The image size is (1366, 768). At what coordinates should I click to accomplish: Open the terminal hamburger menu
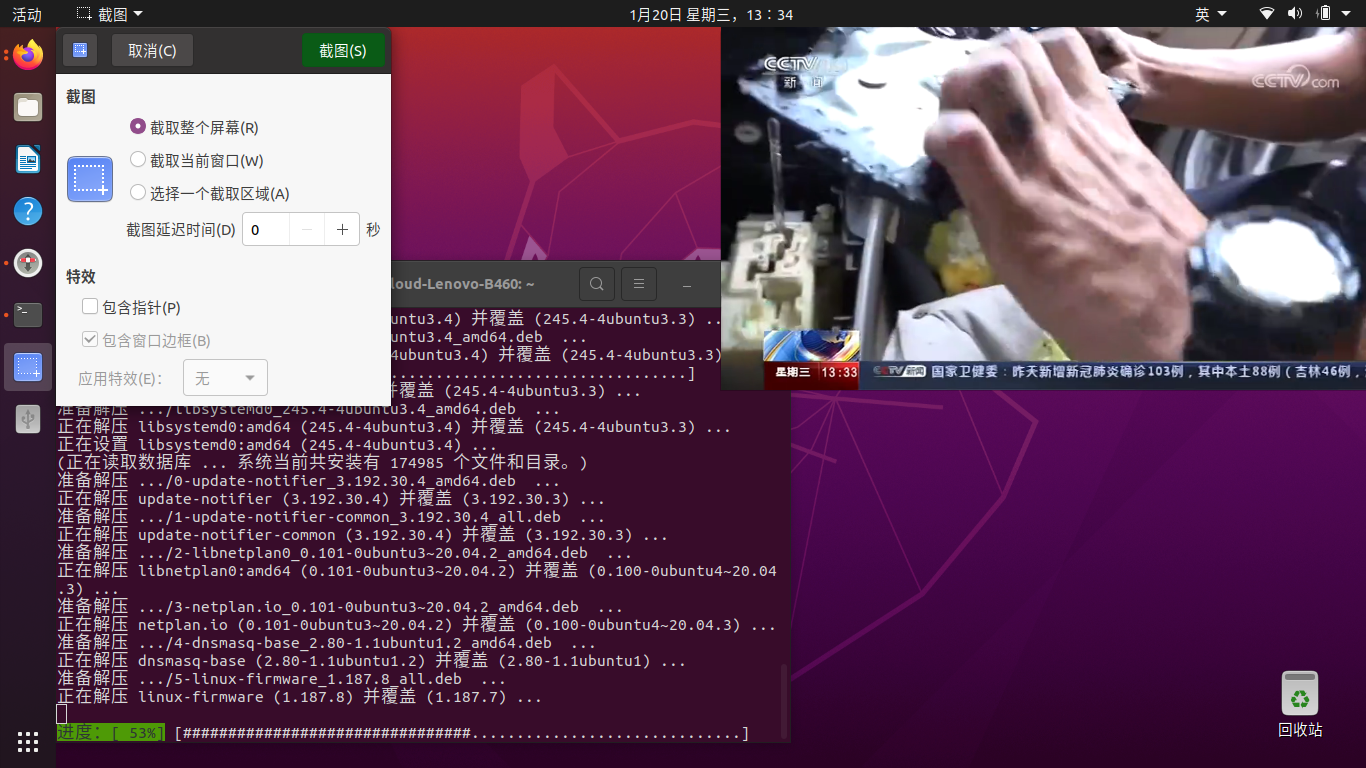coord(639,285)
